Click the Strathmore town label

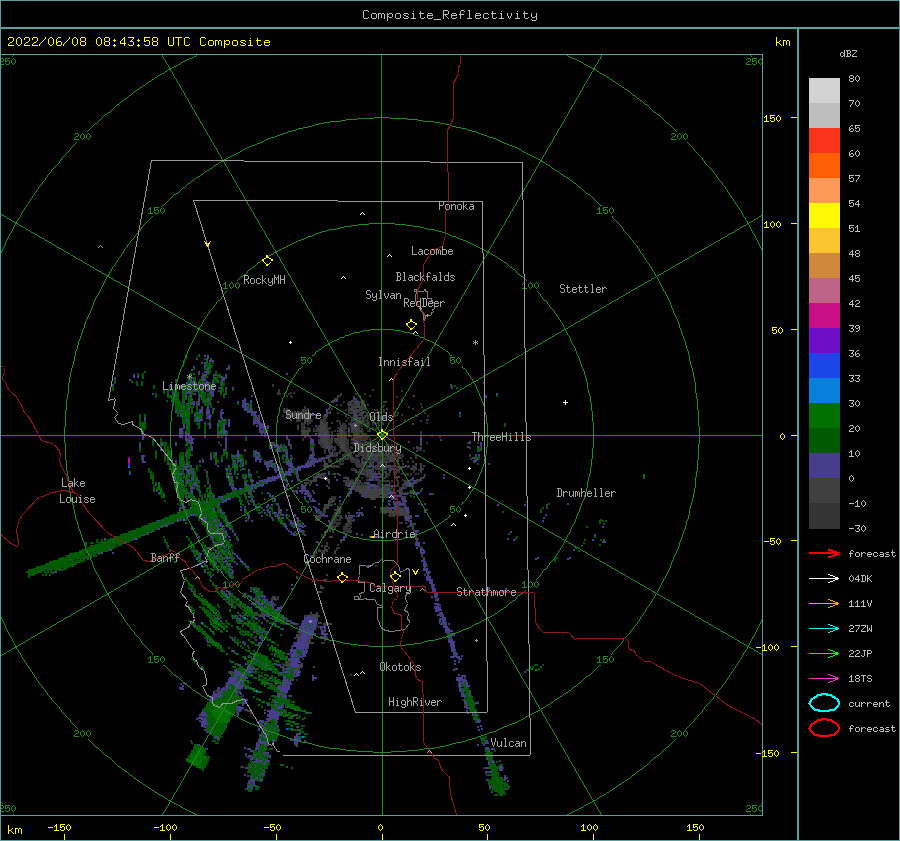coord(486,592)
